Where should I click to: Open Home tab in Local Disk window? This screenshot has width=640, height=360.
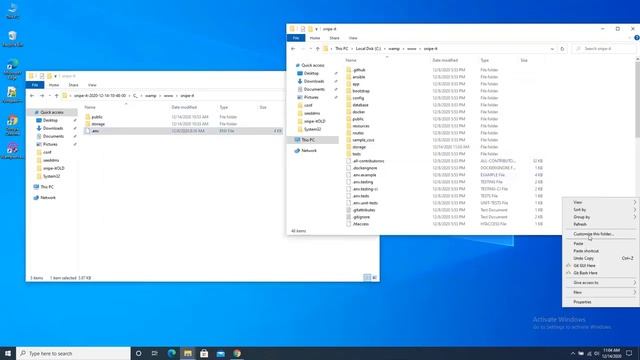315,38
